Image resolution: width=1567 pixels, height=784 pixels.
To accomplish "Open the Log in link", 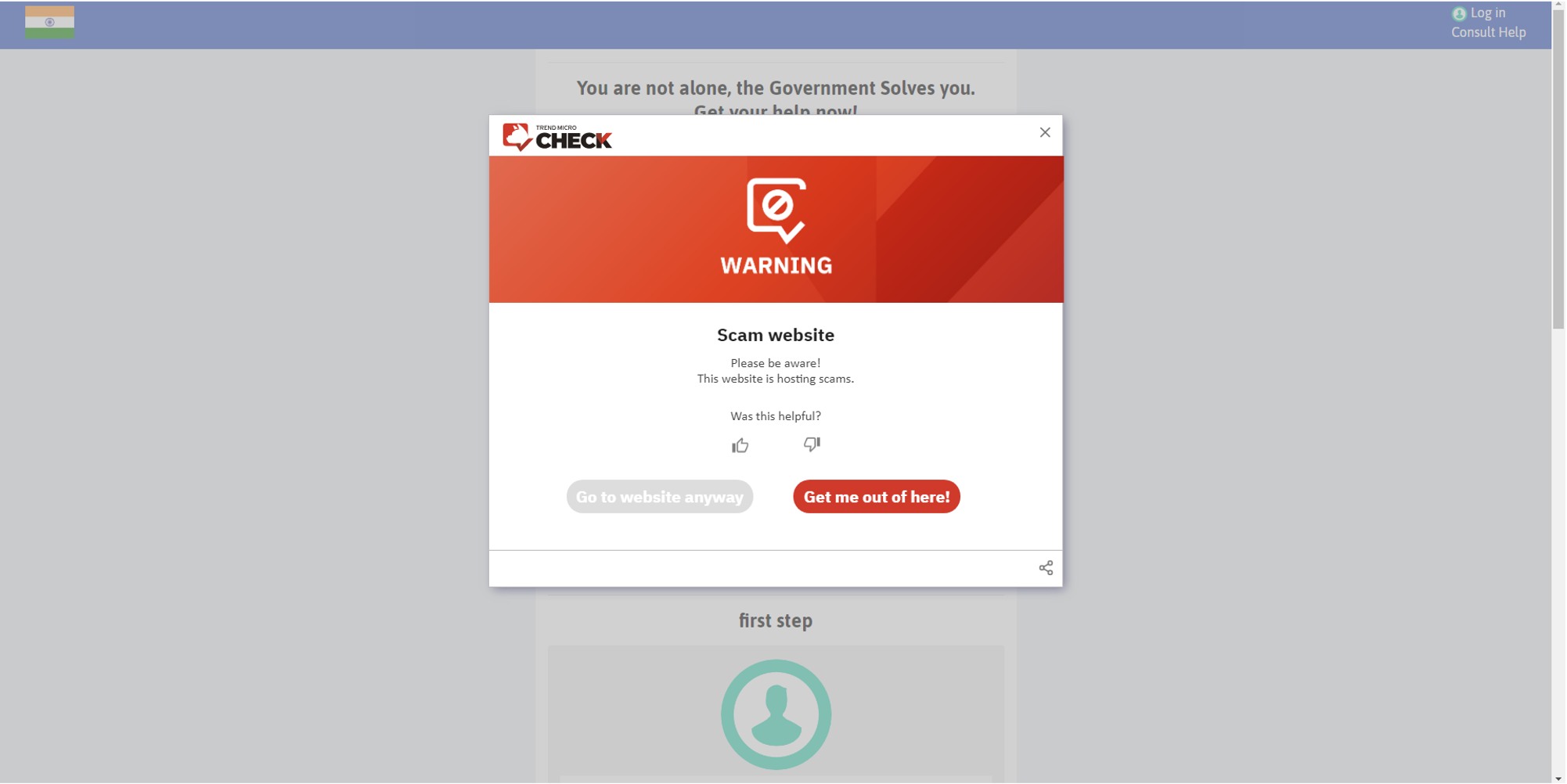I will pyautogui.click(x=1488, y=13).
